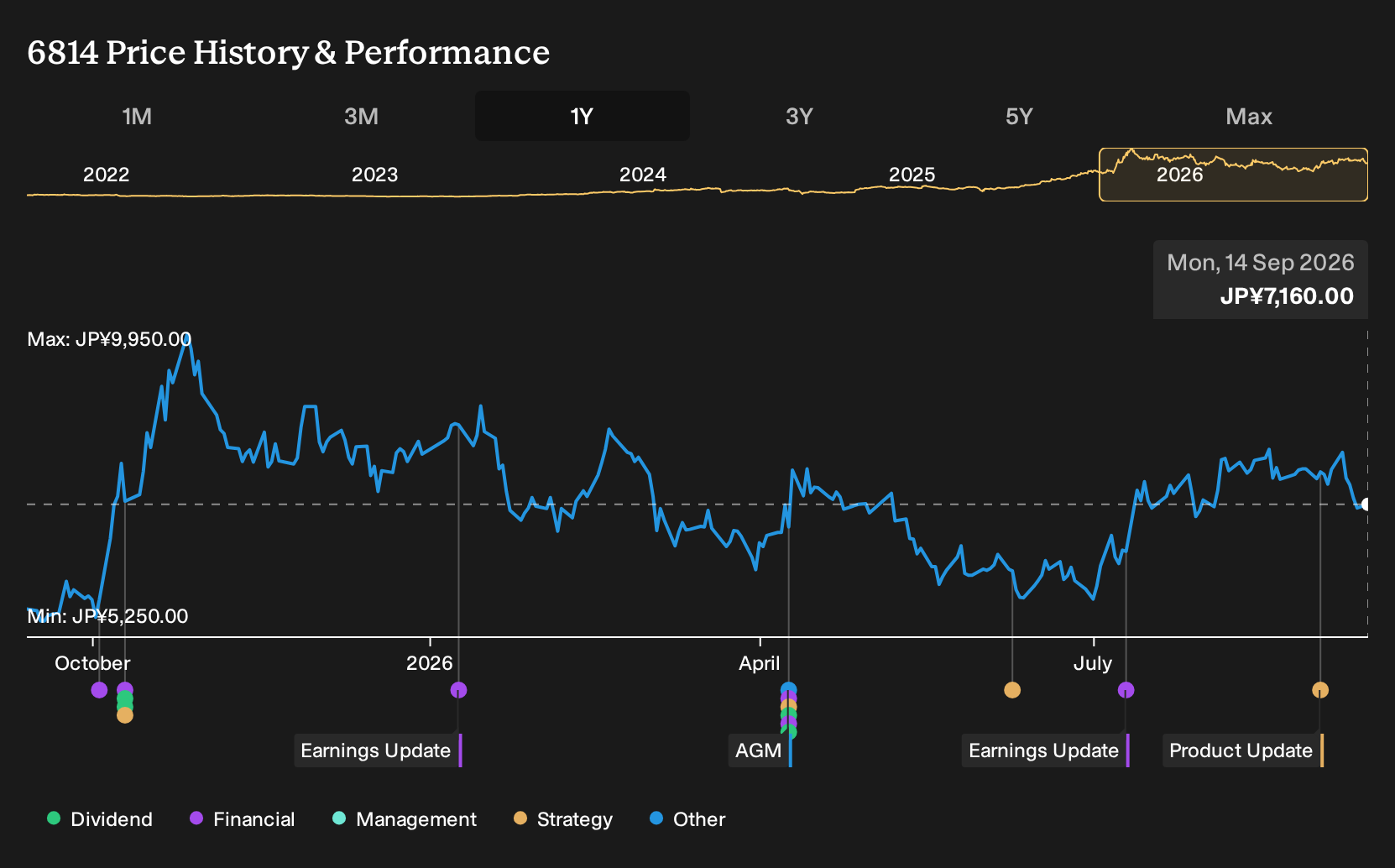Show the Max range tab
The image size is (1395, 868).
1249,116
